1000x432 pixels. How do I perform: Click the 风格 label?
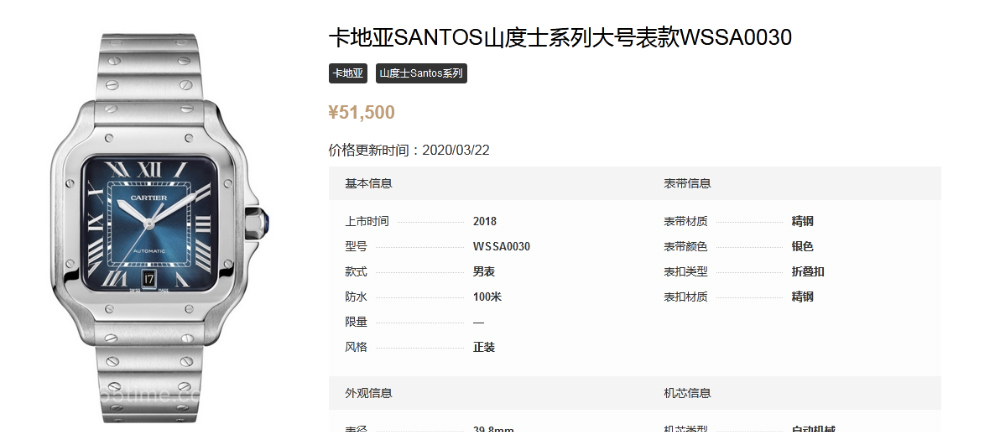356,347
